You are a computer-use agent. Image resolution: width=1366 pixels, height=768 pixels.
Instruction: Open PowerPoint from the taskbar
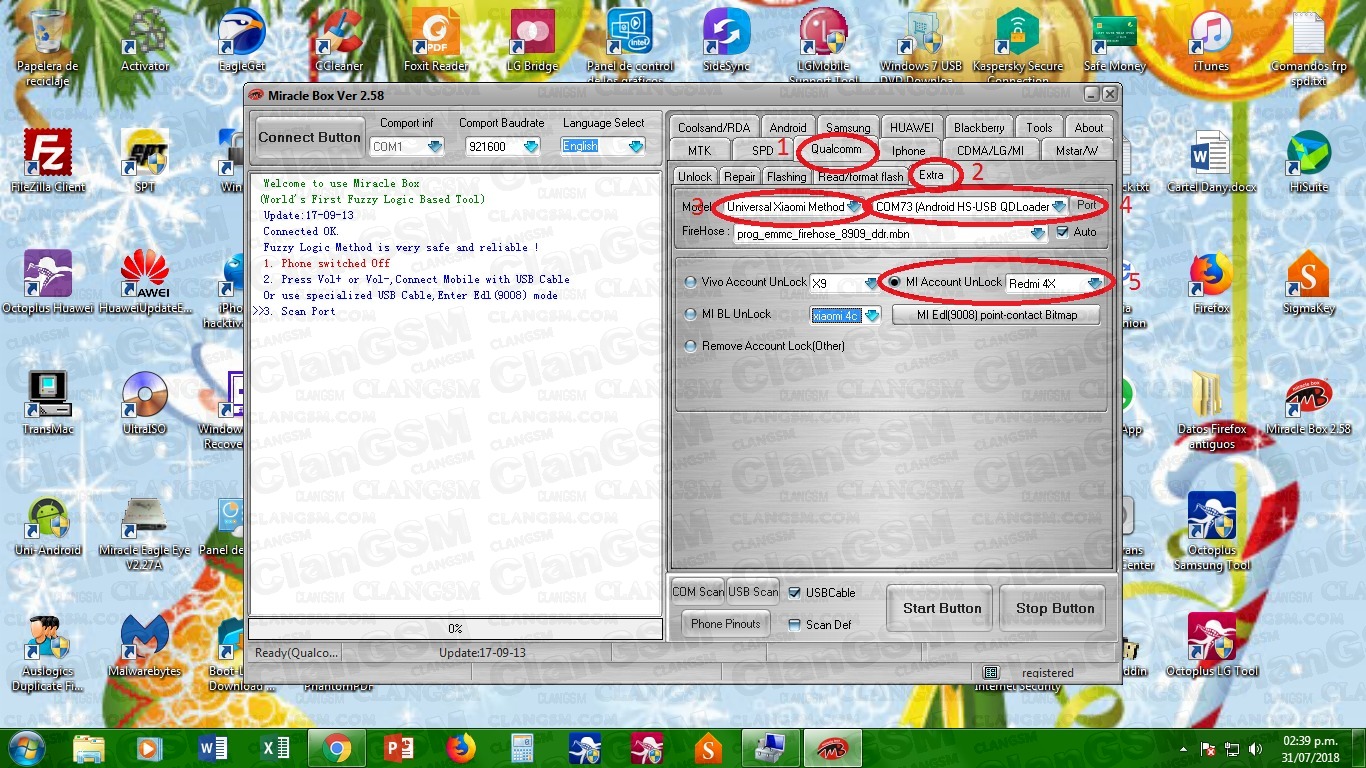pyautogui.click(x=398, y=749)
